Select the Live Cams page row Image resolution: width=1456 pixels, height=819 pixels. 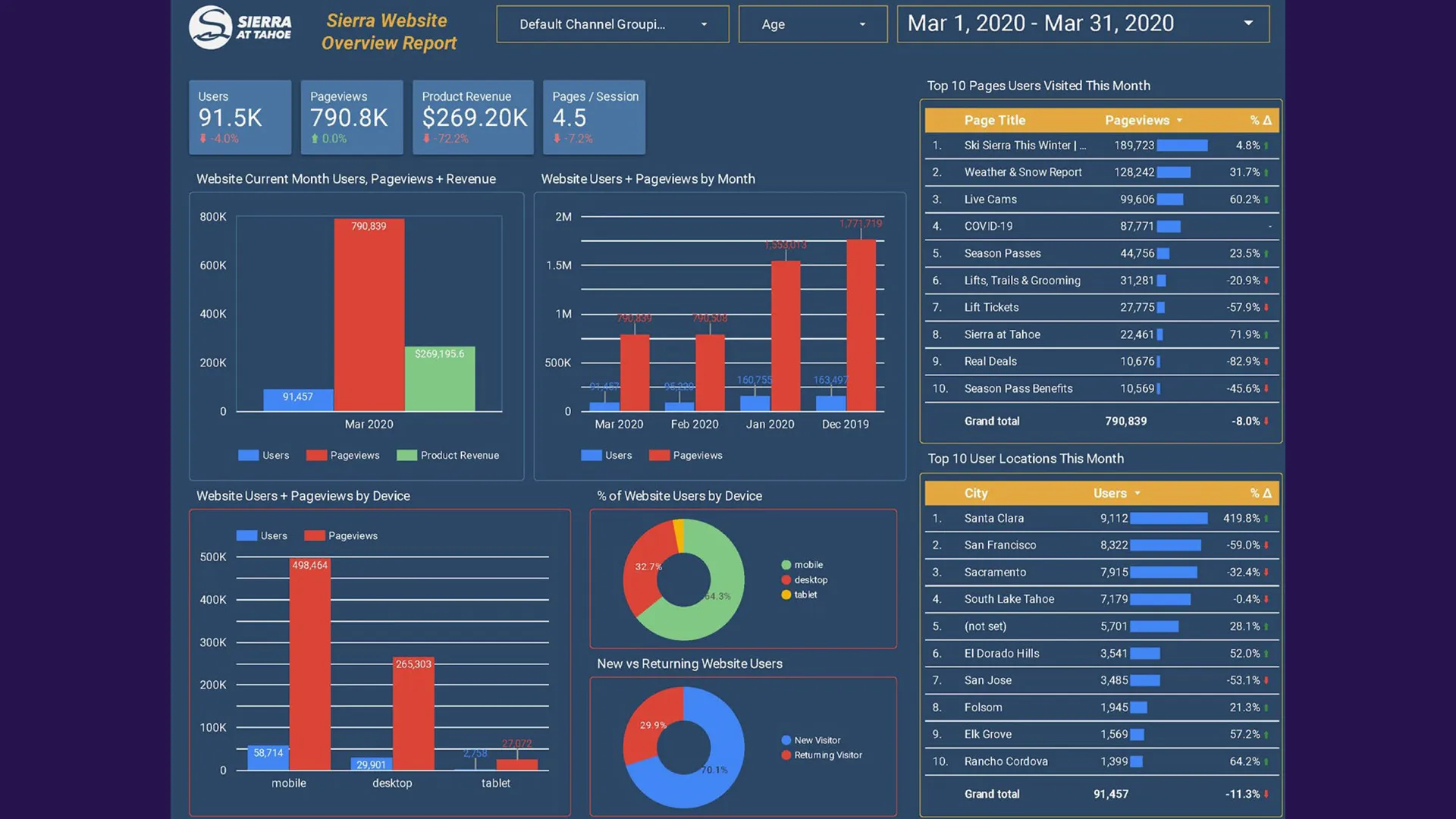pos(1101,199)
